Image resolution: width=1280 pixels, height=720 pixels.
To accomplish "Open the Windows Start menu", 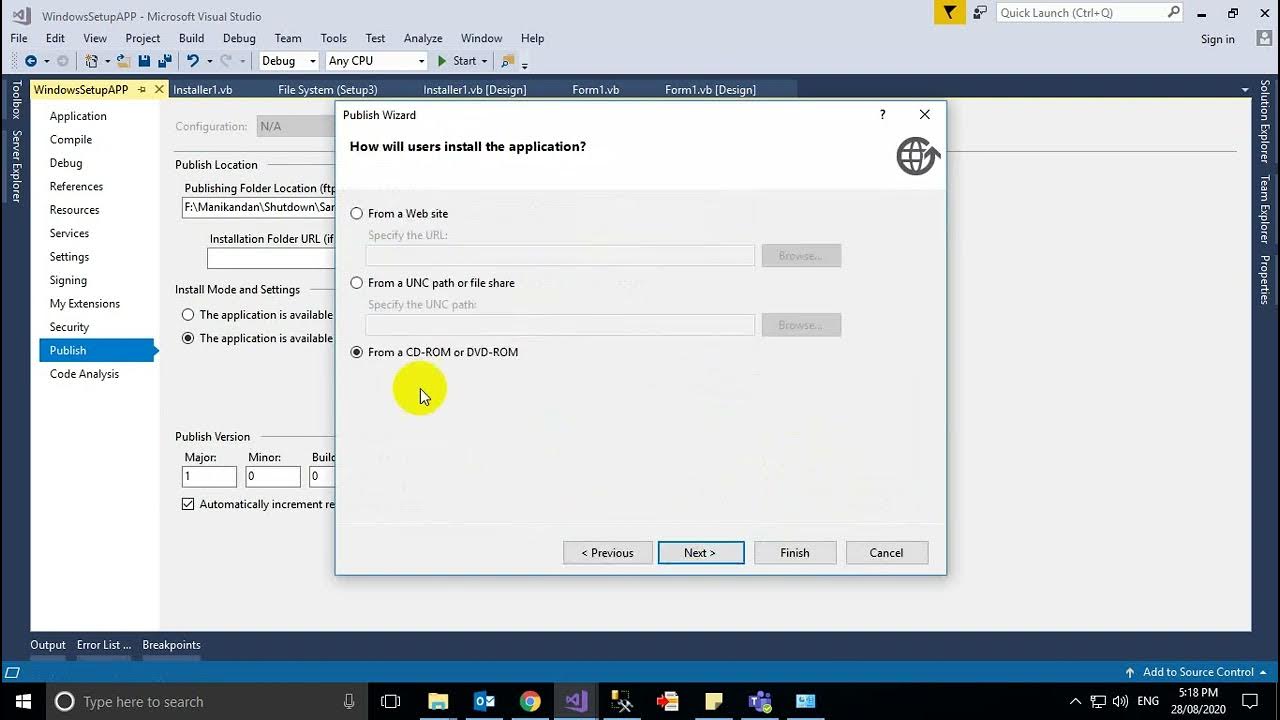I will pyautogui.click(x=23, y=701).
